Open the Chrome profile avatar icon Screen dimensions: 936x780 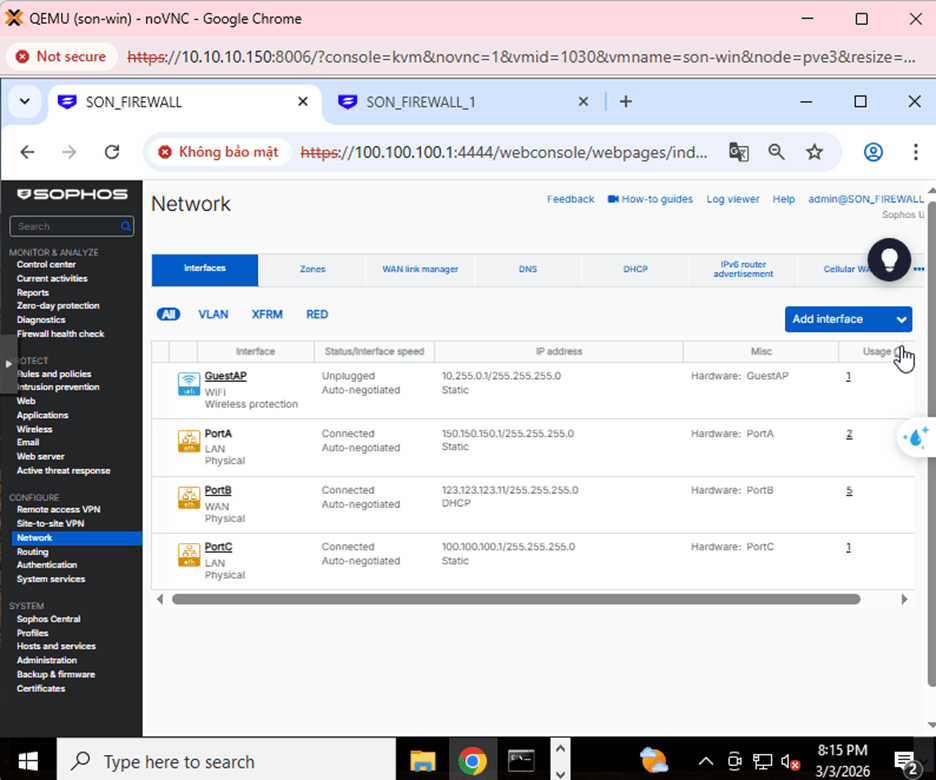click(873, 152)
